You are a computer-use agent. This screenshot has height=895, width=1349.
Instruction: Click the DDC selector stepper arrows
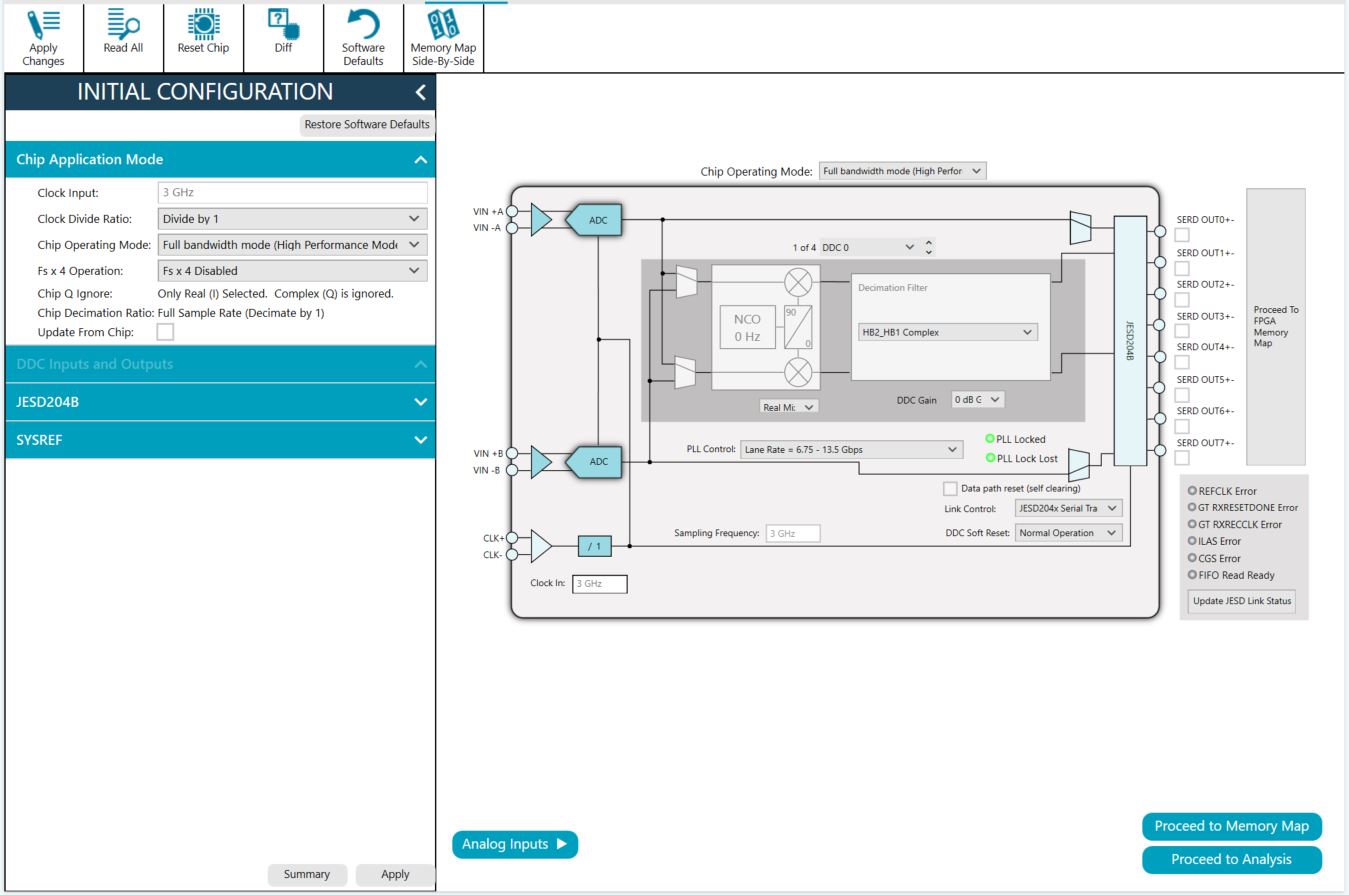click(x=928, y=247)
